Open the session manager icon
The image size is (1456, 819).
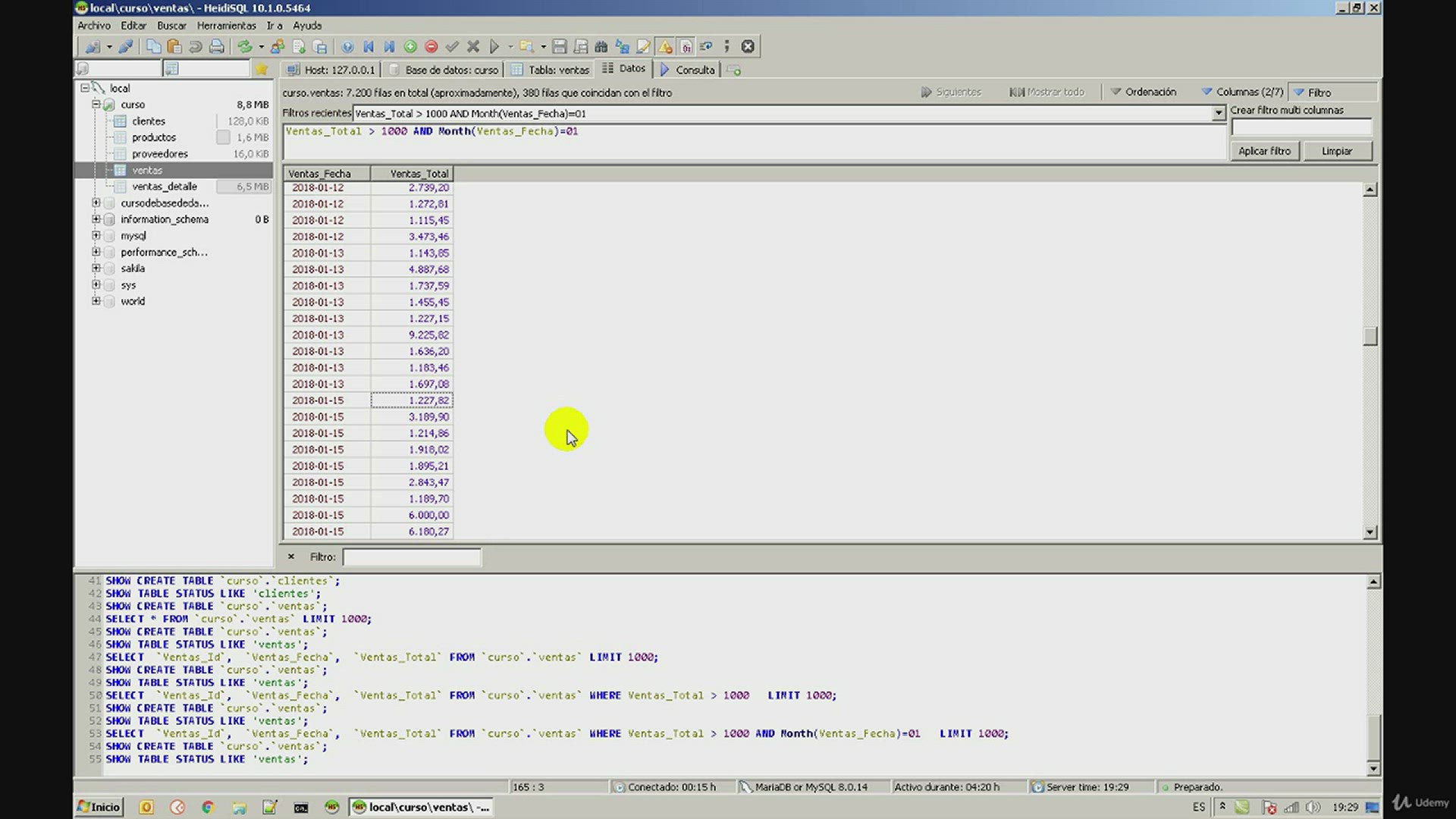[x=92, y=46]
